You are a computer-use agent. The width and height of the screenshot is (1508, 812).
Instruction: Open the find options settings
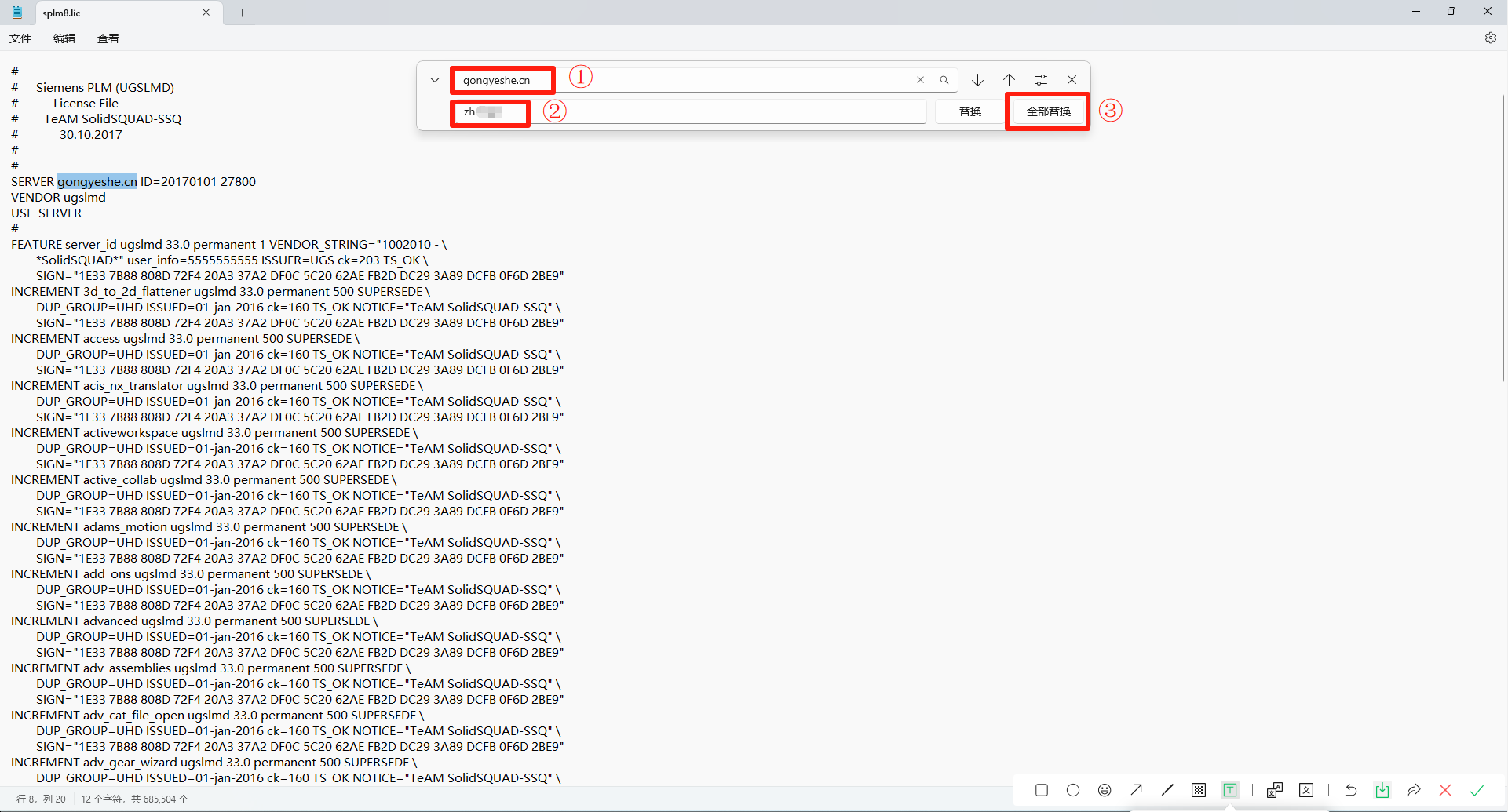pos(1040,80)
